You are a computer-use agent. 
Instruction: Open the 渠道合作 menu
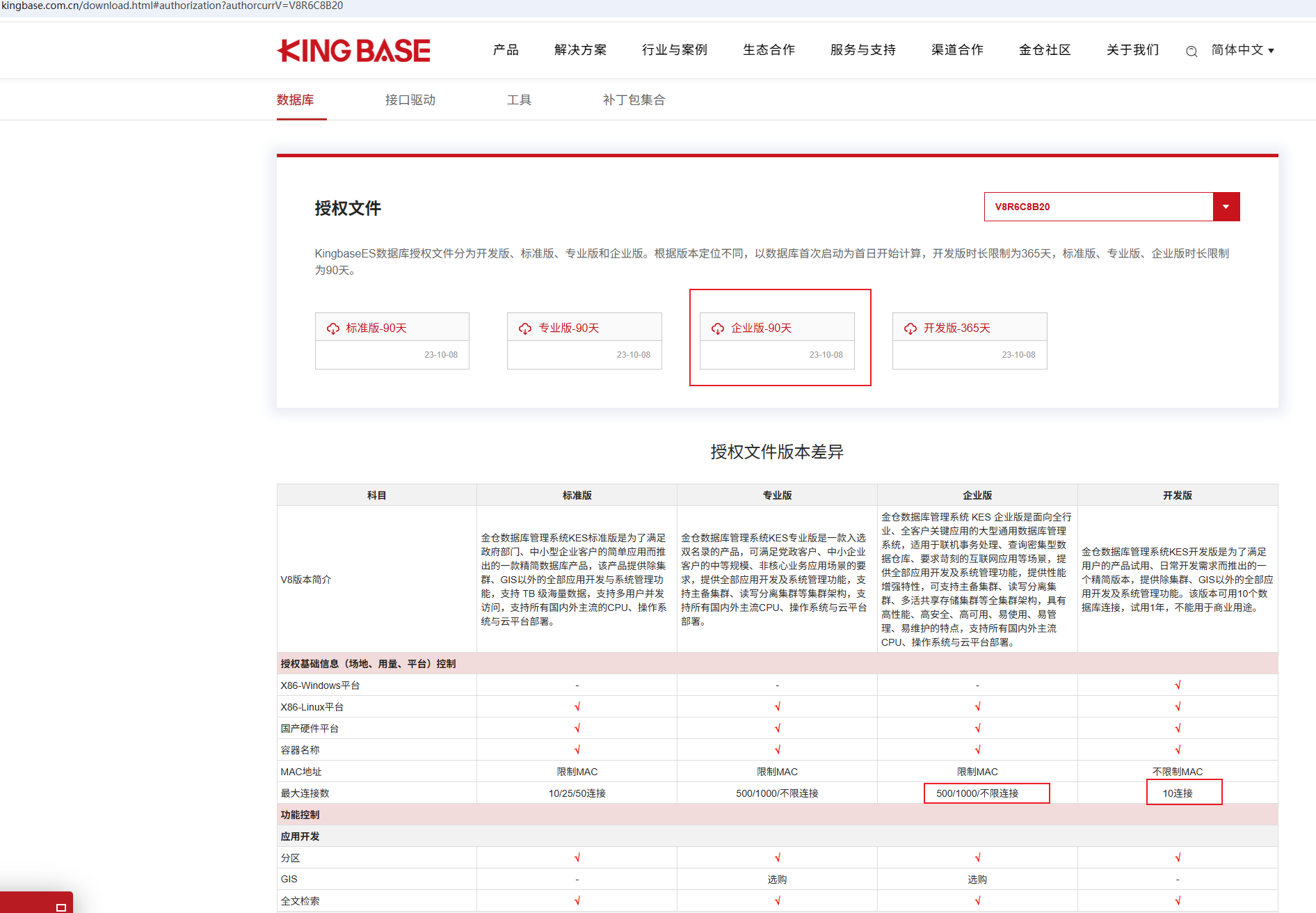pyautogui.click(x=956, y=50)
